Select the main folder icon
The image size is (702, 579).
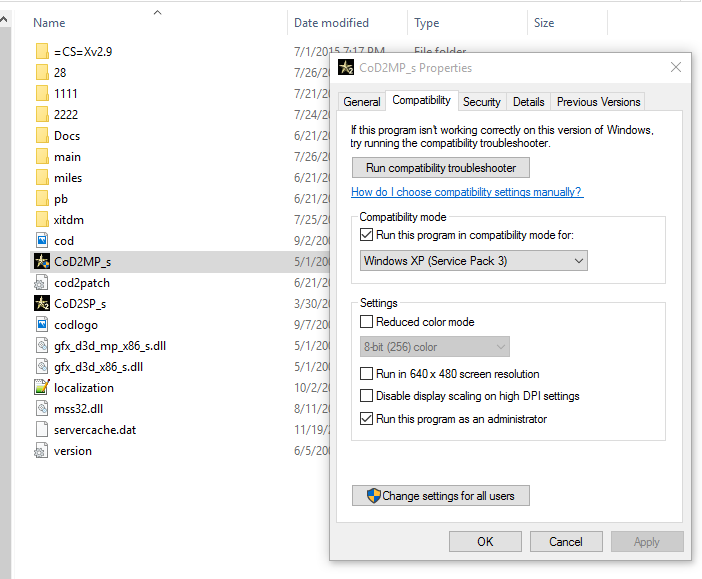click(42, 157)
